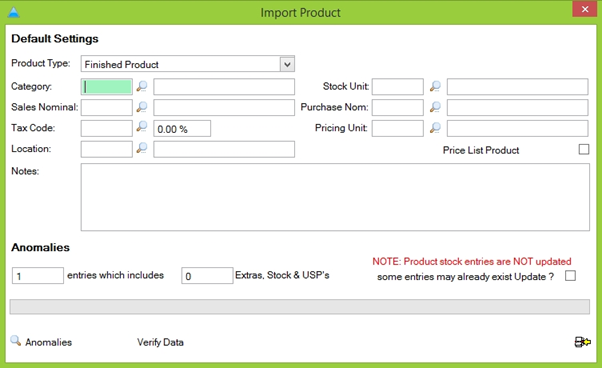Click the Category description field
Screen dimensions: 602x368
pyautogui.click(x=224, y=87)
